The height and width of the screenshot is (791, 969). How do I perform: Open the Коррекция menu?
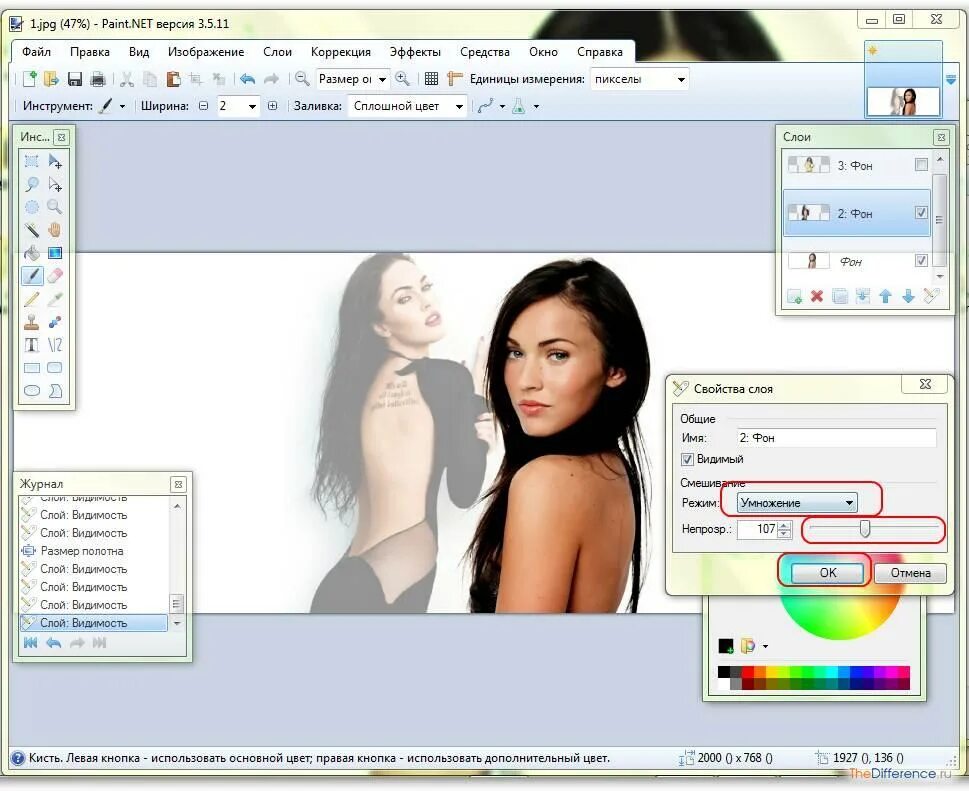(x=341, y=52)
